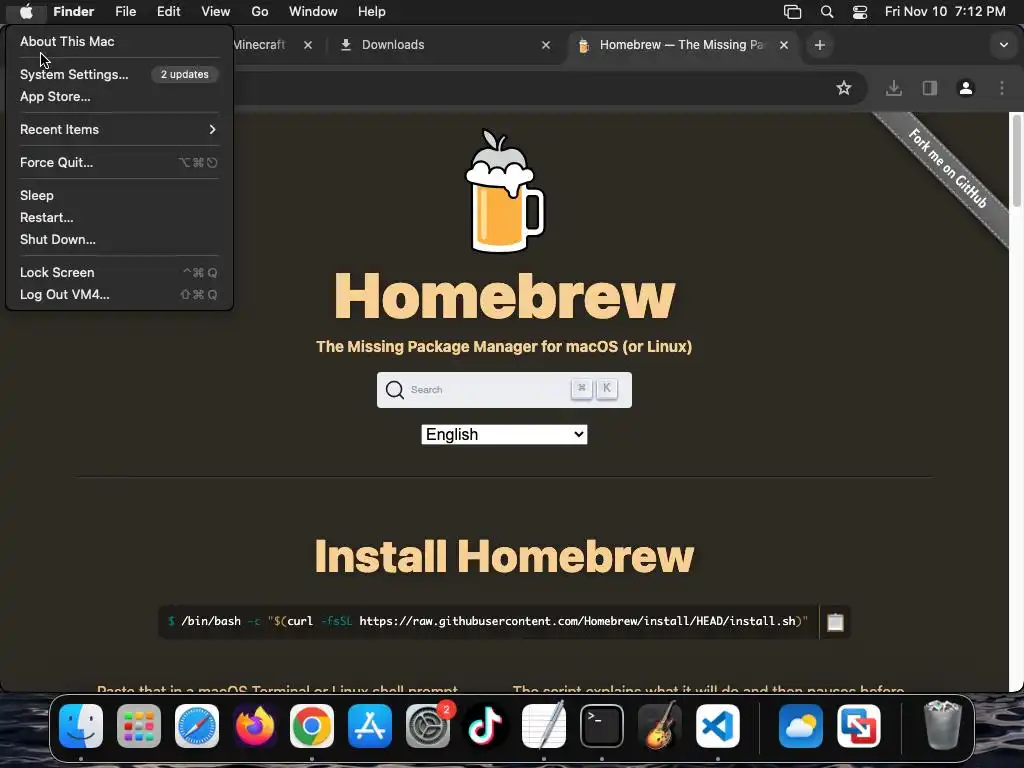
Task: Open the Chrome profile icon
Action: click(x=966, y=88)
